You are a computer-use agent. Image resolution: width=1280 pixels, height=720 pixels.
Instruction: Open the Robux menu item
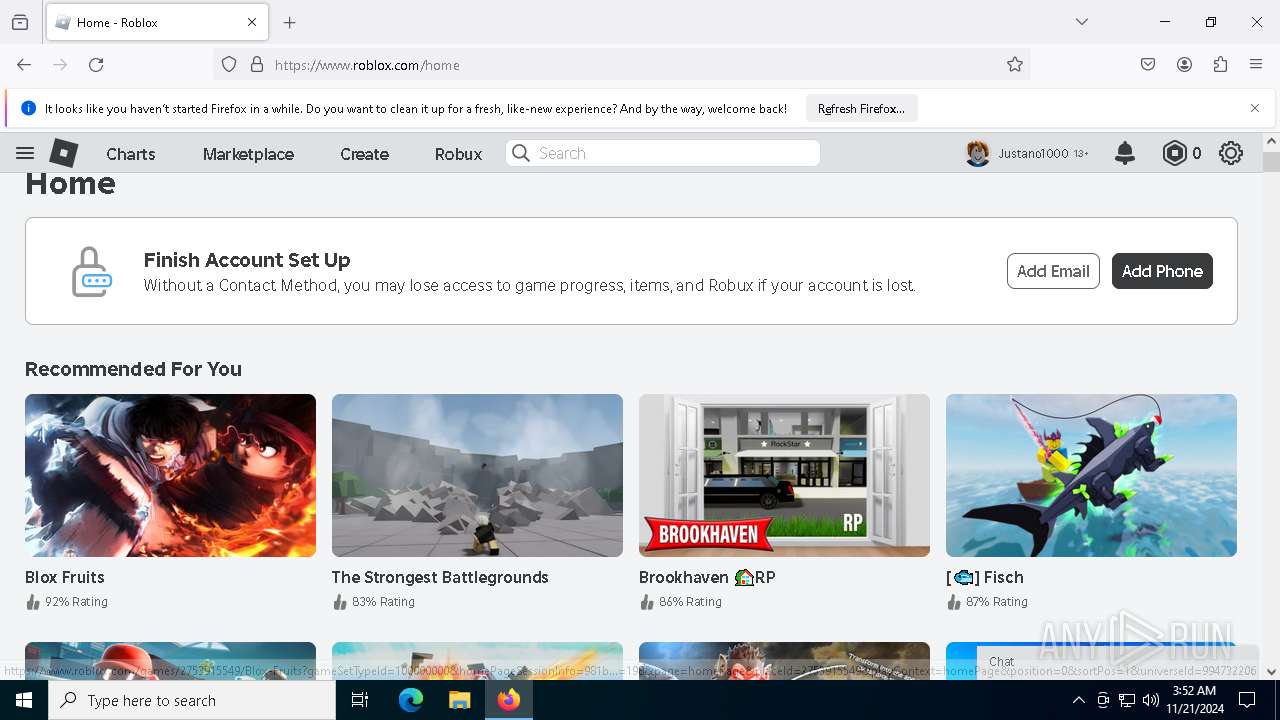(x=458, y=154)
